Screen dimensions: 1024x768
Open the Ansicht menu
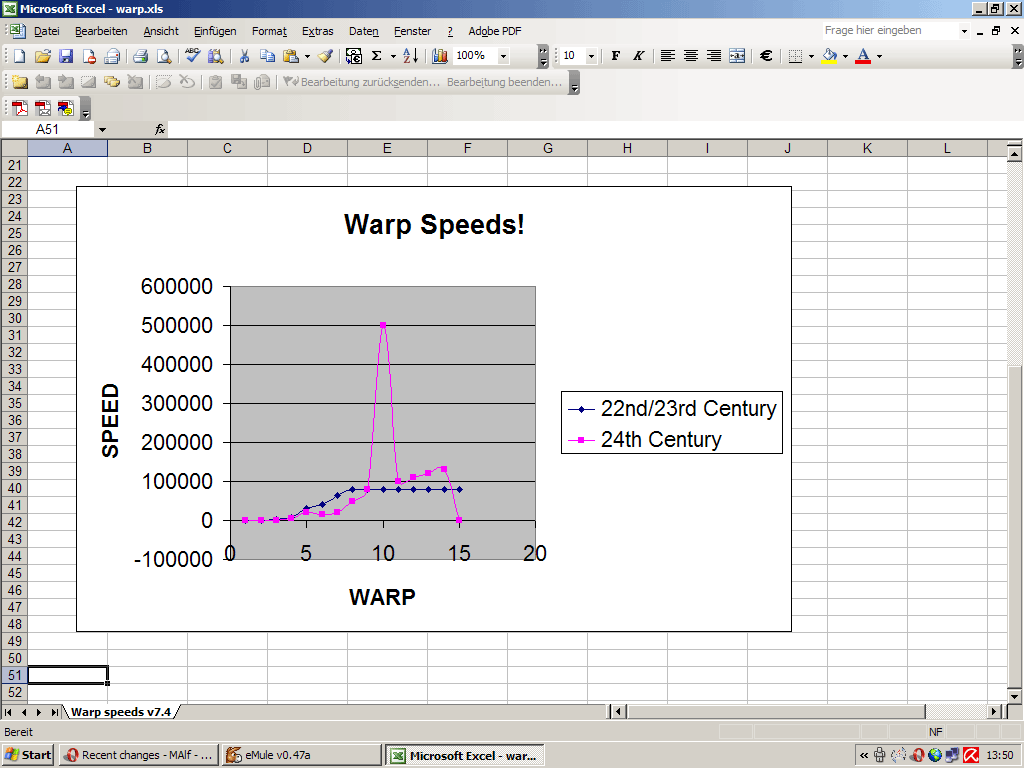click(161, 31)
